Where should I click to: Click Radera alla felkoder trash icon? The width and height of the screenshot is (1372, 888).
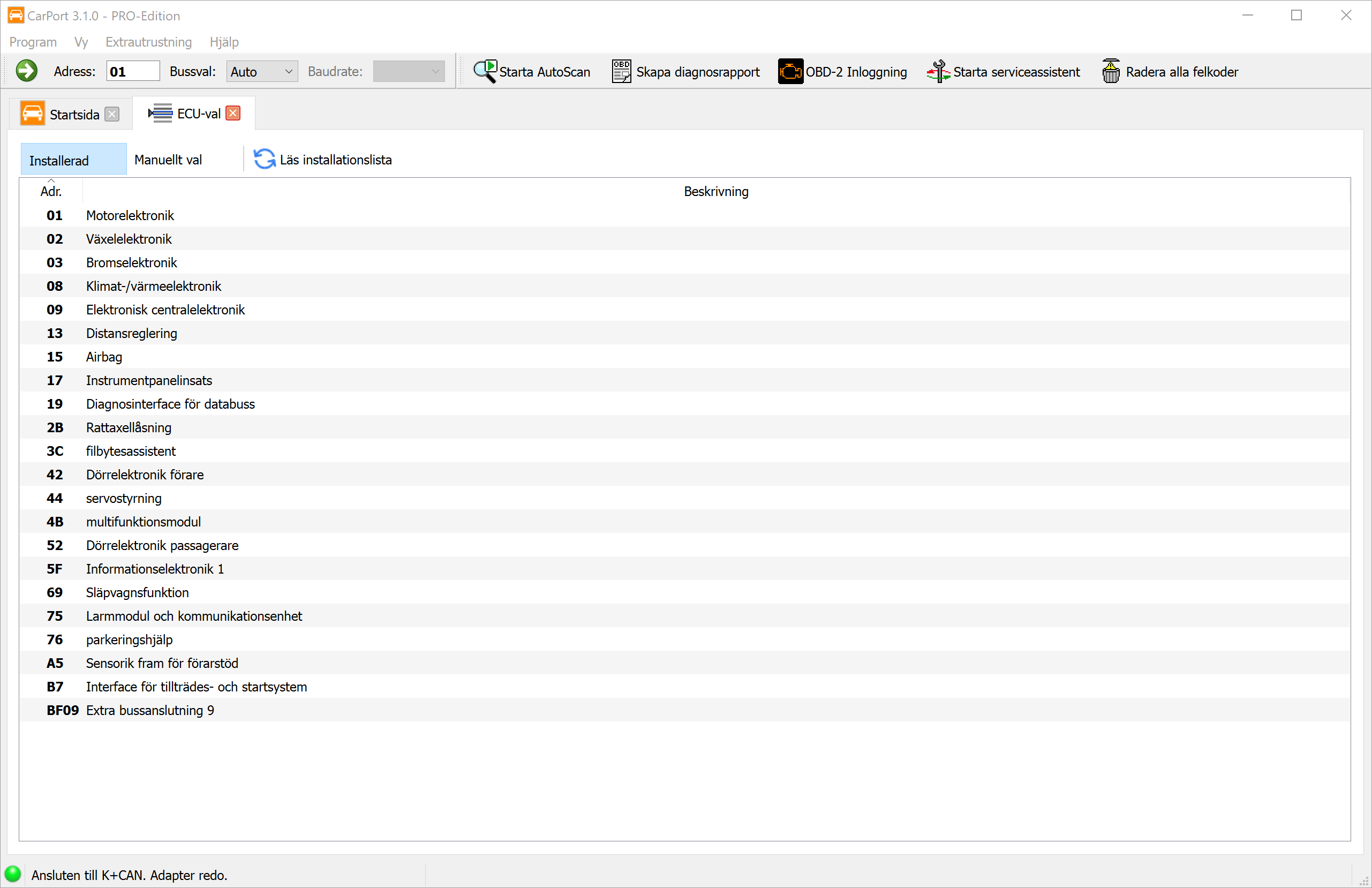click(1110, 72)
